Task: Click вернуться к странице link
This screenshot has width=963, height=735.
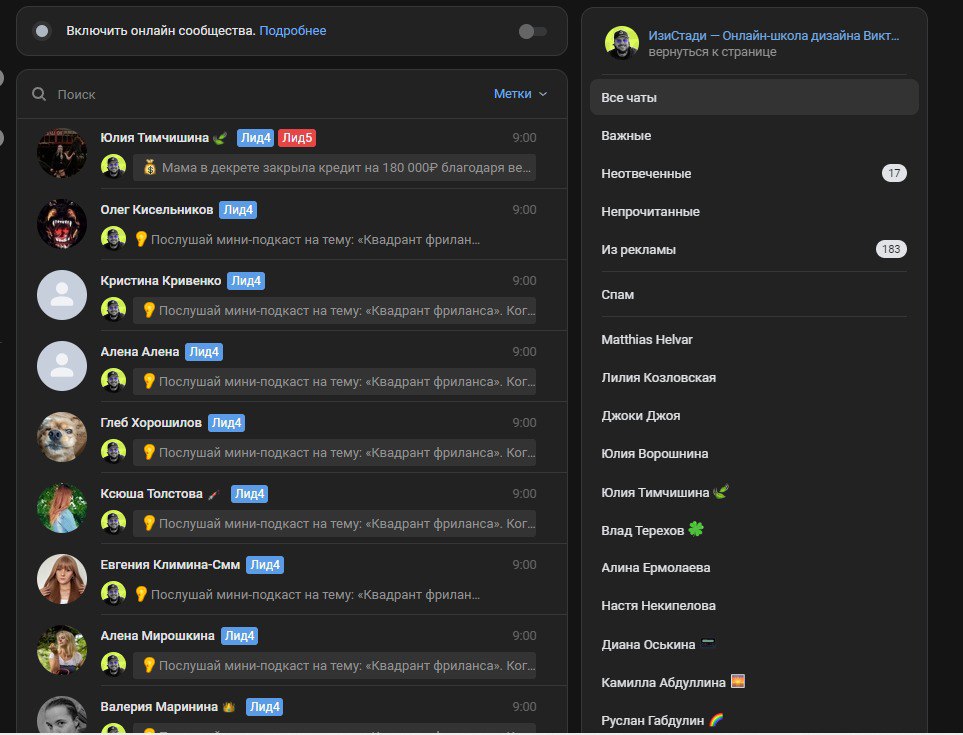Action: click(712, 52)
